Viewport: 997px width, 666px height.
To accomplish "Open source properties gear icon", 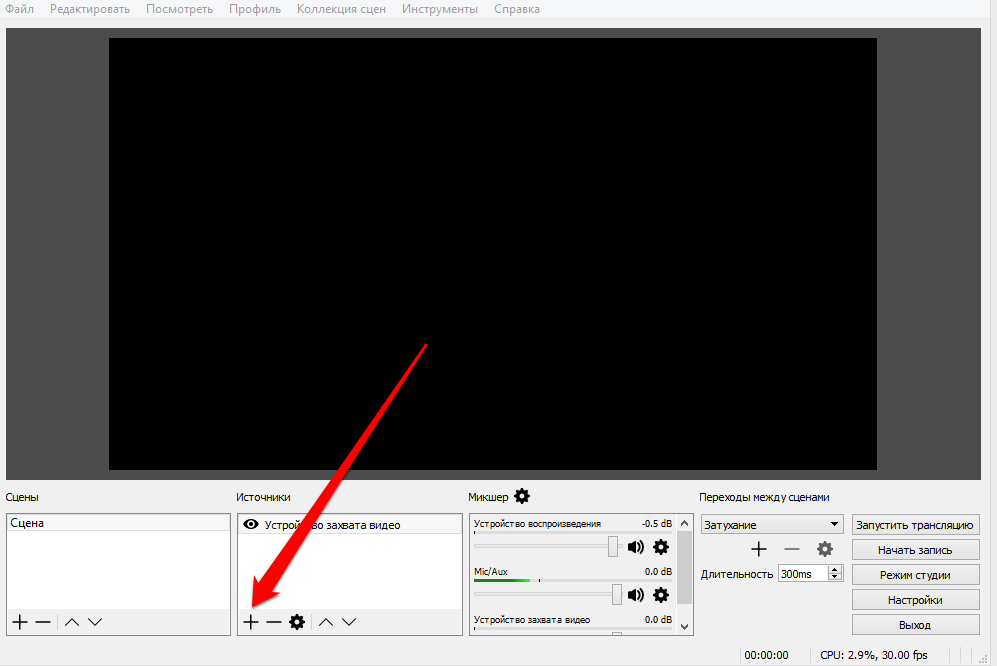I will coord(297,622).
